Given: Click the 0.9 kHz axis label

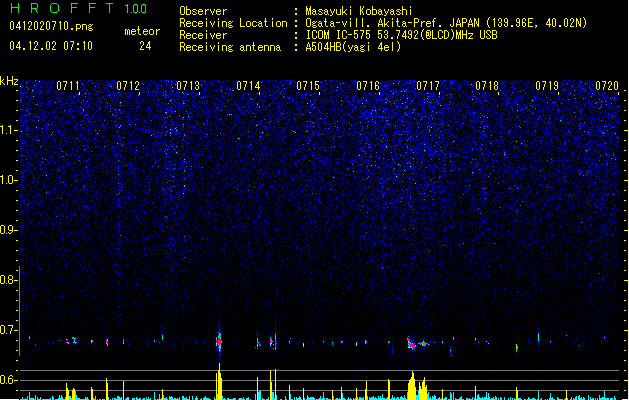Looking at the screenshot, I should [x=9, y=230].
